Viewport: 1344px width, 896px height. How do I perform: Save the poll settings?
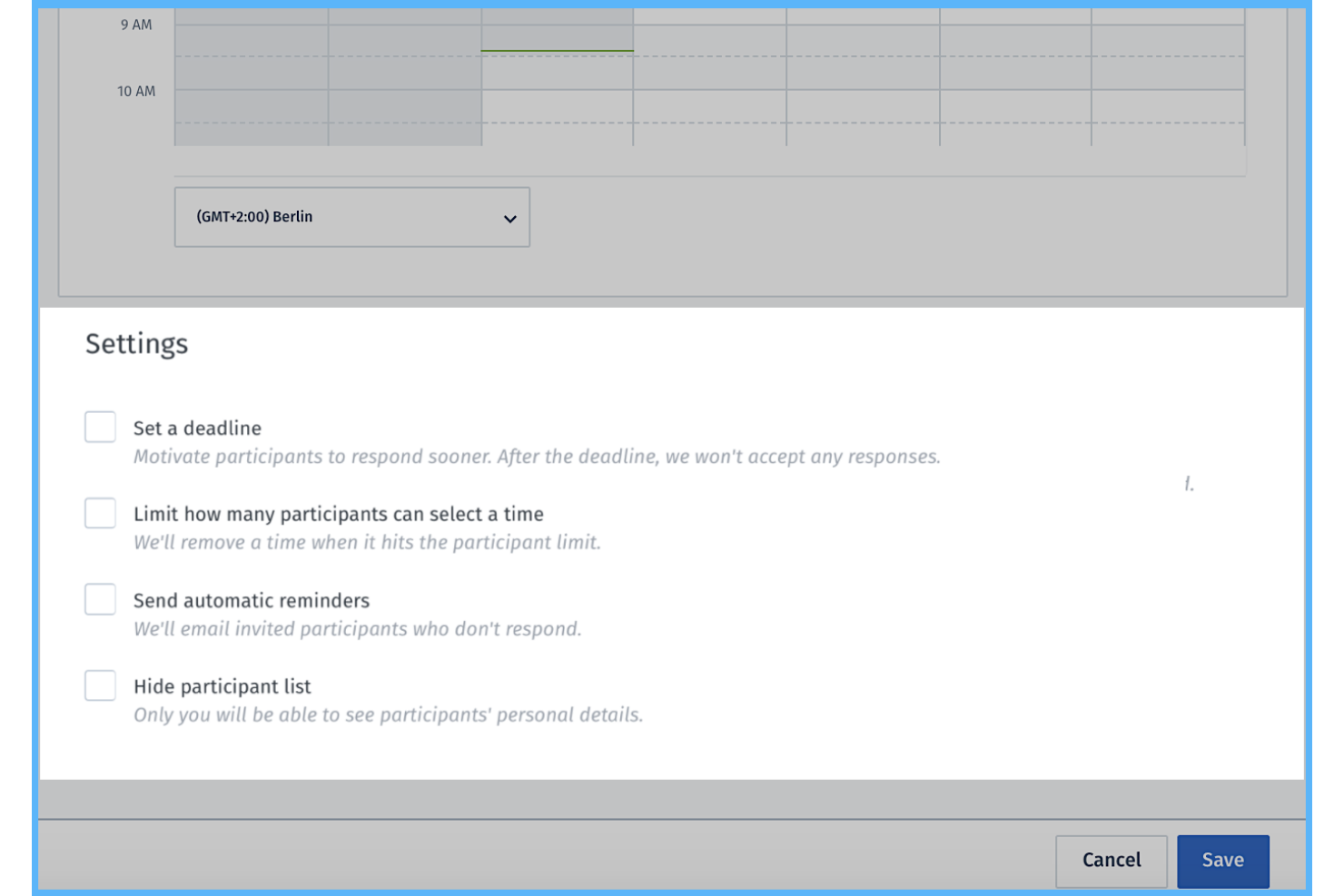pos(1223,861)
